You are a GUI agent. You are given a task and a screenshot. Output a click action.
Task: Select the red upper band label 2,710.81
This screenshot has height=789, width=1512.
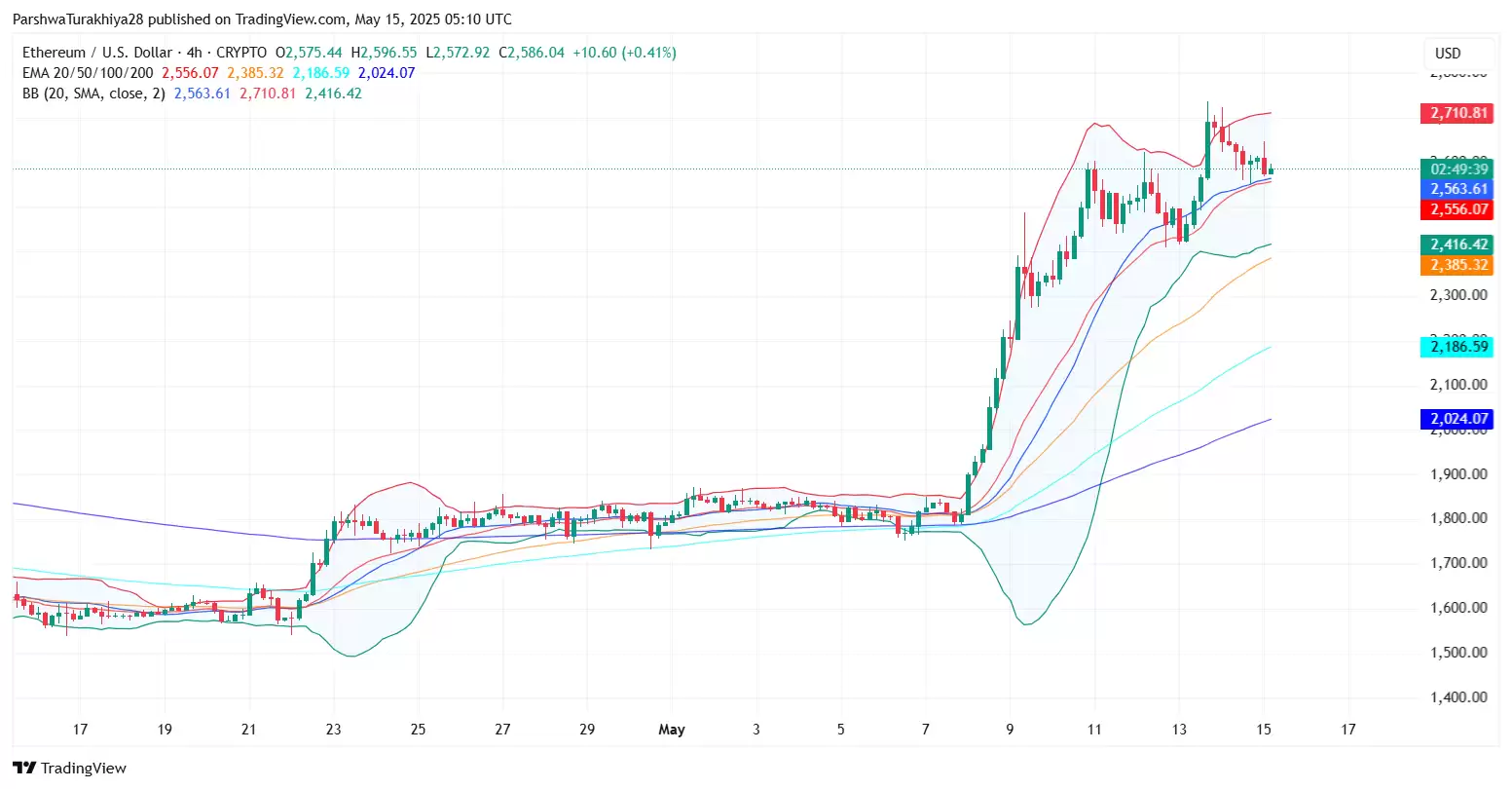(x=1457, y=113)
